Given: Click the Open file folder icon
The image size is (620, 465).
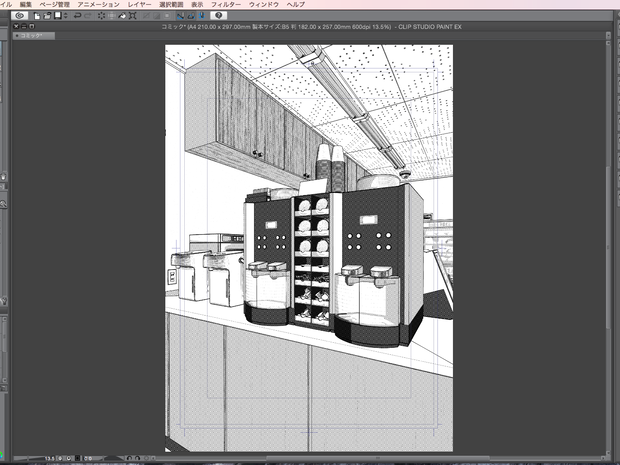Looking at the screenshot, I should point(47,16).
